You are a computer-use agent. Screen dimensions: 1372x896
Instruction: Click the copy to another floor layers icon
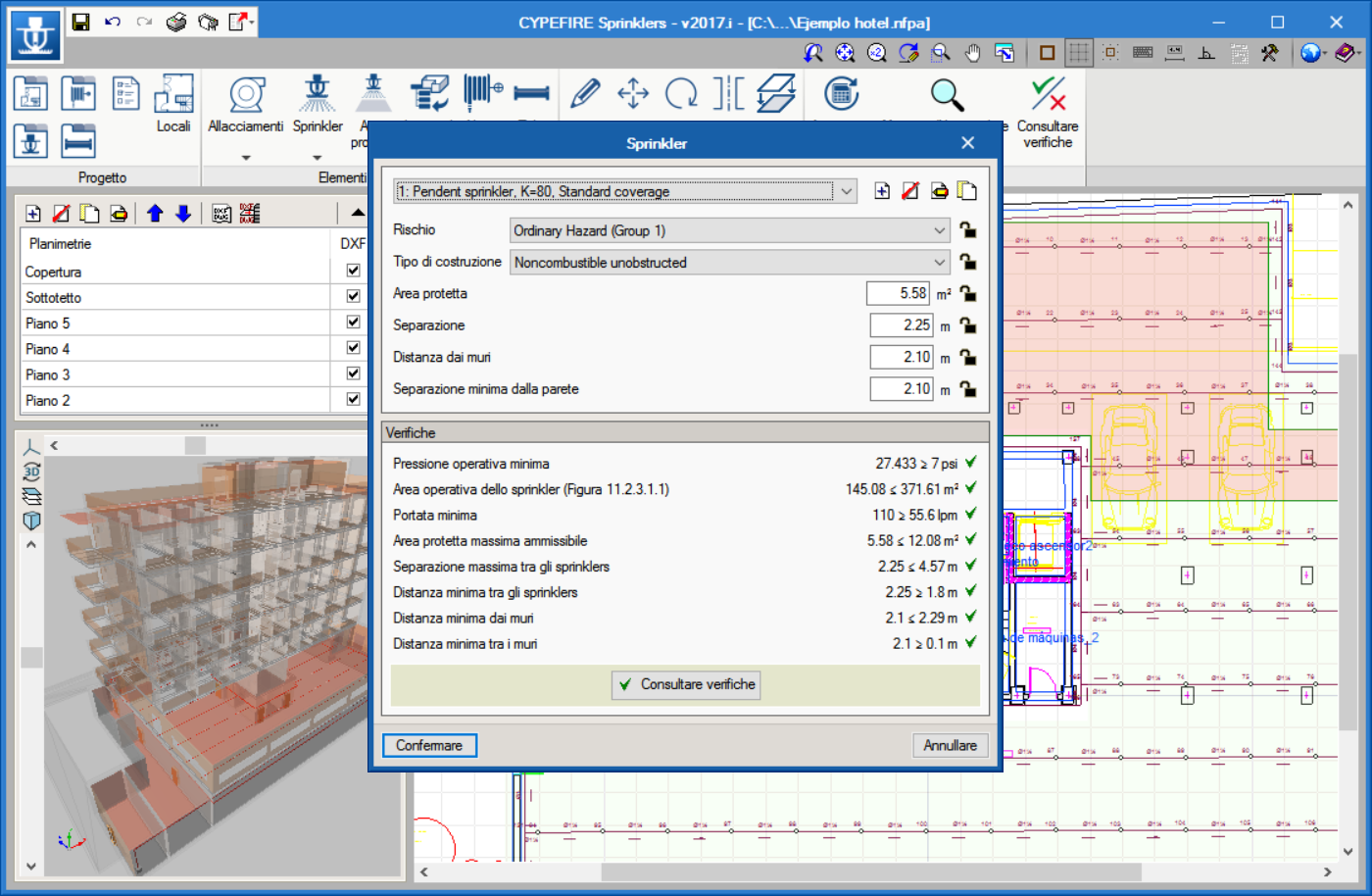[x=776, y=93]
